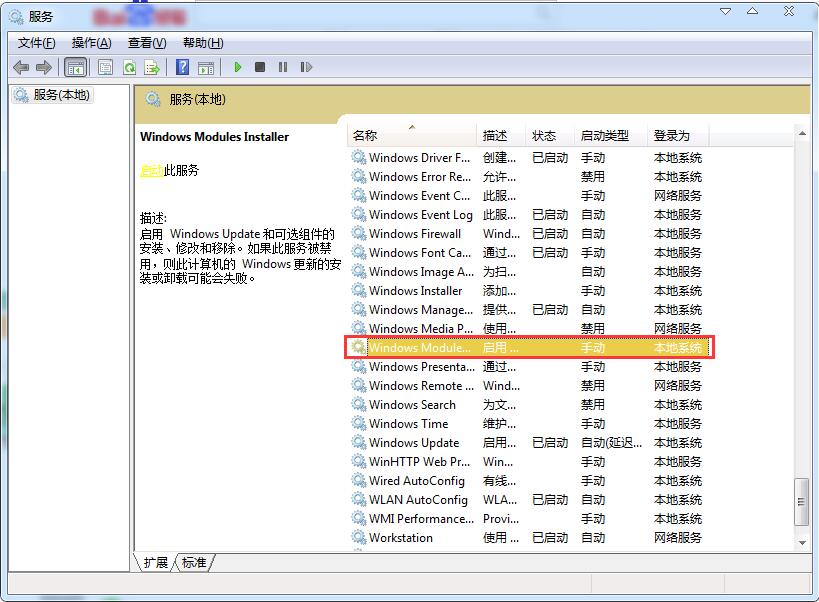Click the Restart service icon
The height and width of the screenshot is (602, 819).
[x=306, y=67]
